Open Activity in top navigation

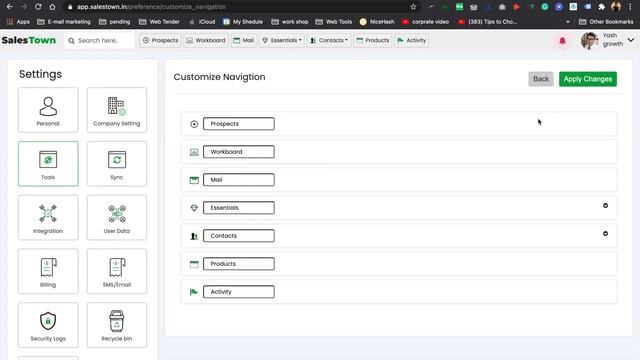tap(411, 40)
